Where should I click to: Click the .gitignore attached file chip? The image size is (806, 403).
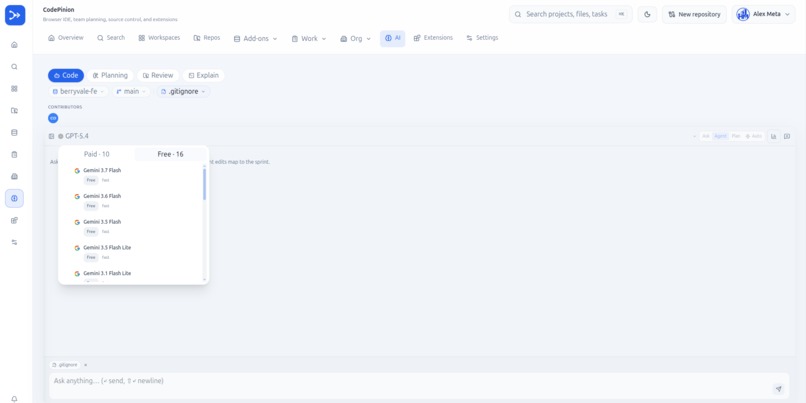65,365
